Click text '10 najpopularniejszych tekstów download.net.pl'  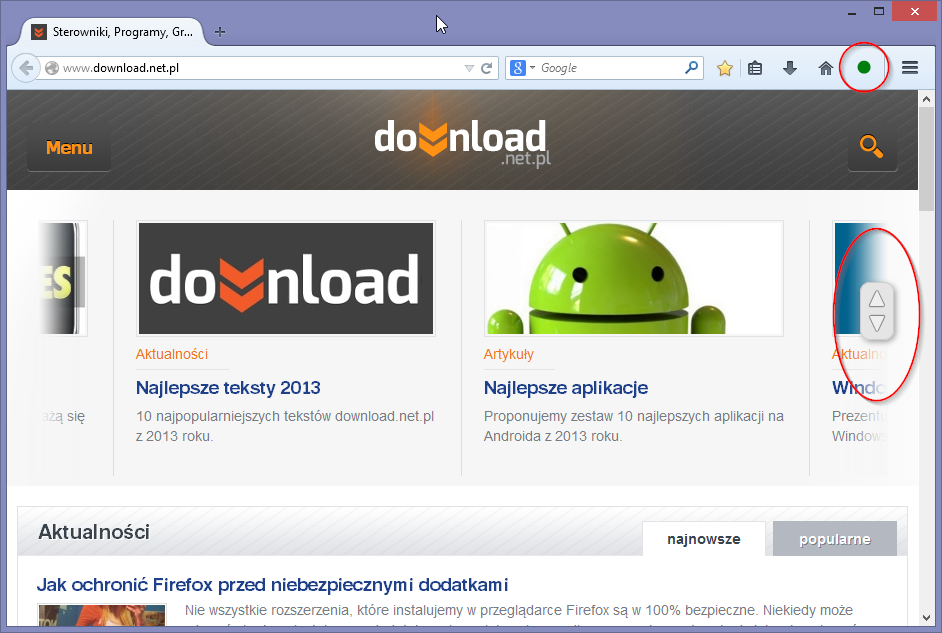pyautogui.click(x=285, y=416)
